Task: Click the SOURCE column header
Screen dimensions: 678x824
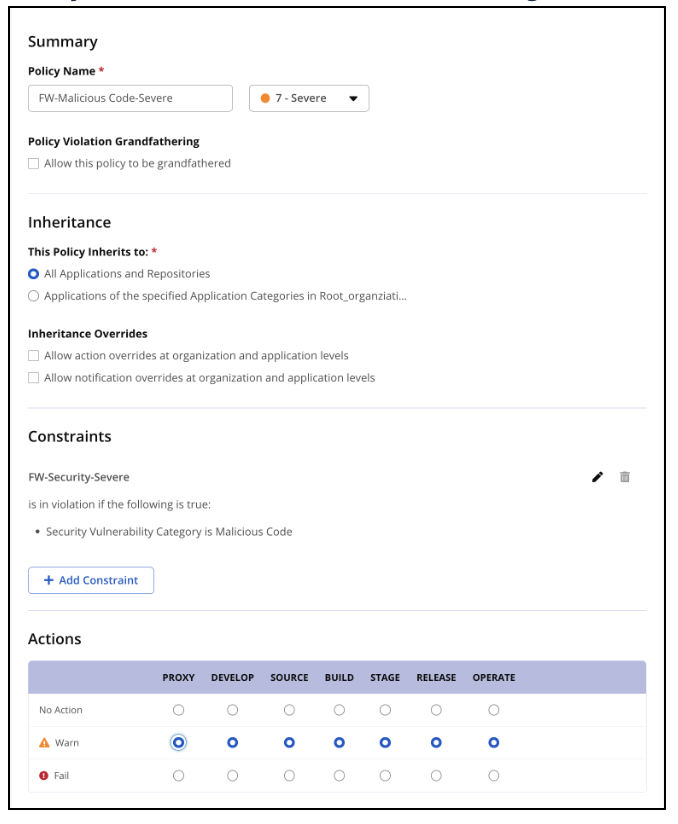Action: point(289,677)
